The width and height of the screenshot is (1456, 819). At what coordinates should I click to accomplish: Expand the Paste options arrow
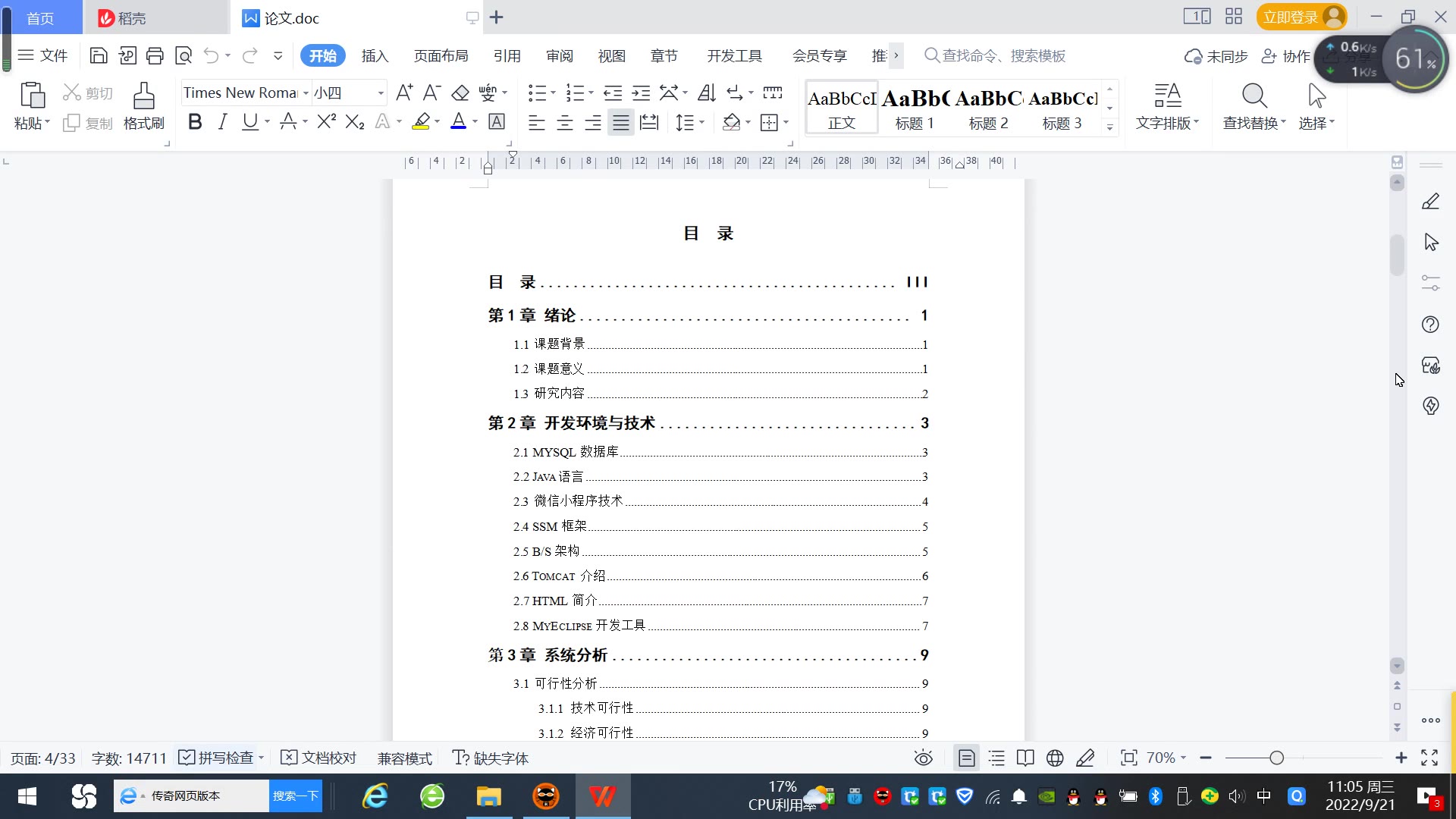pos(47,123)
